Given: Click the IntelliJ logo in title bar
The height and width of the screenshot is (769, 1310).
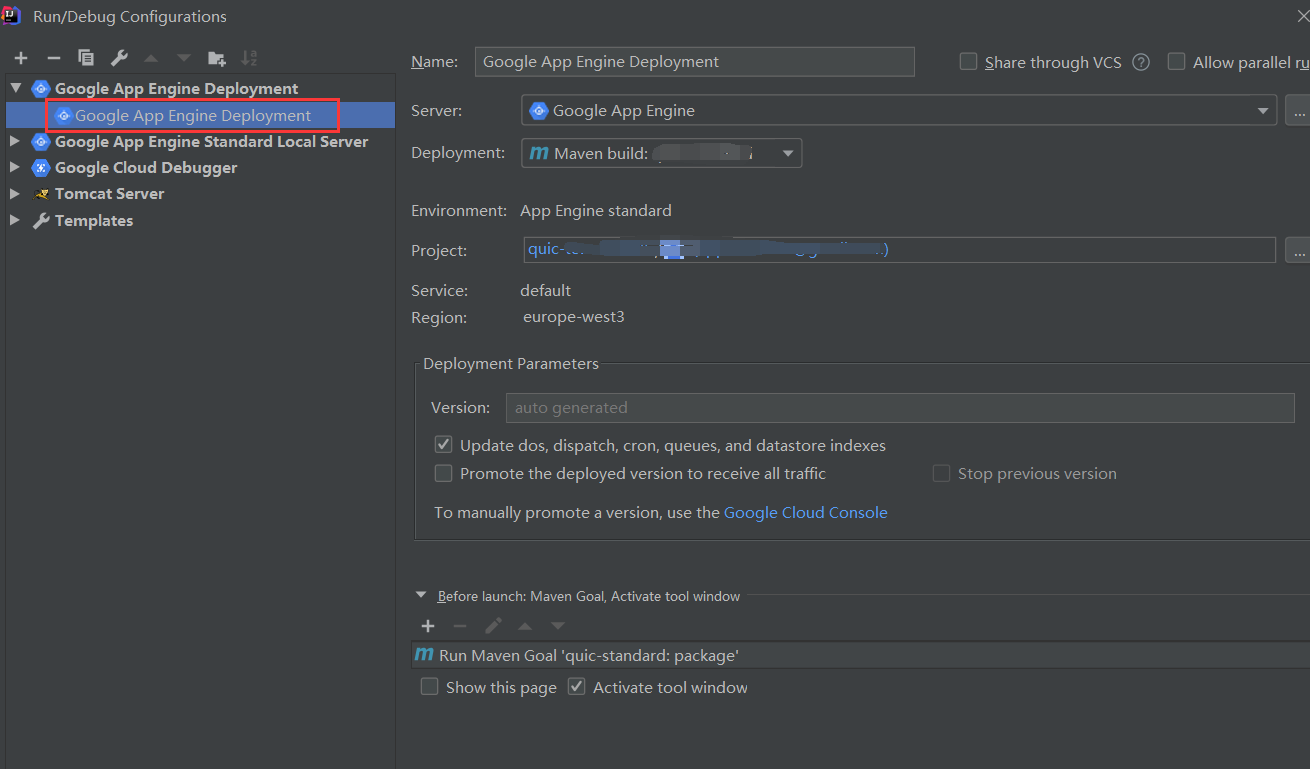Looking at the screenshot, I should [x=13, y=15].
